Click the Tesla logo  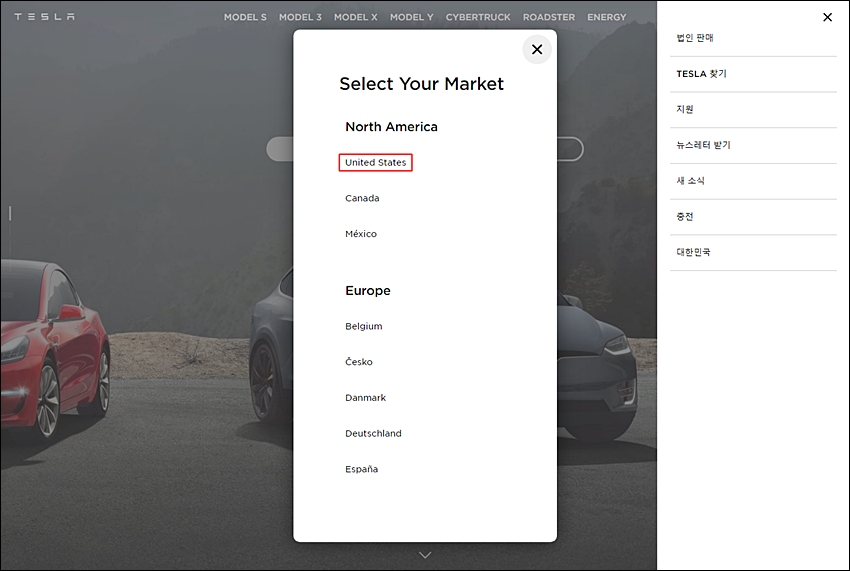[x=44, y=17]
